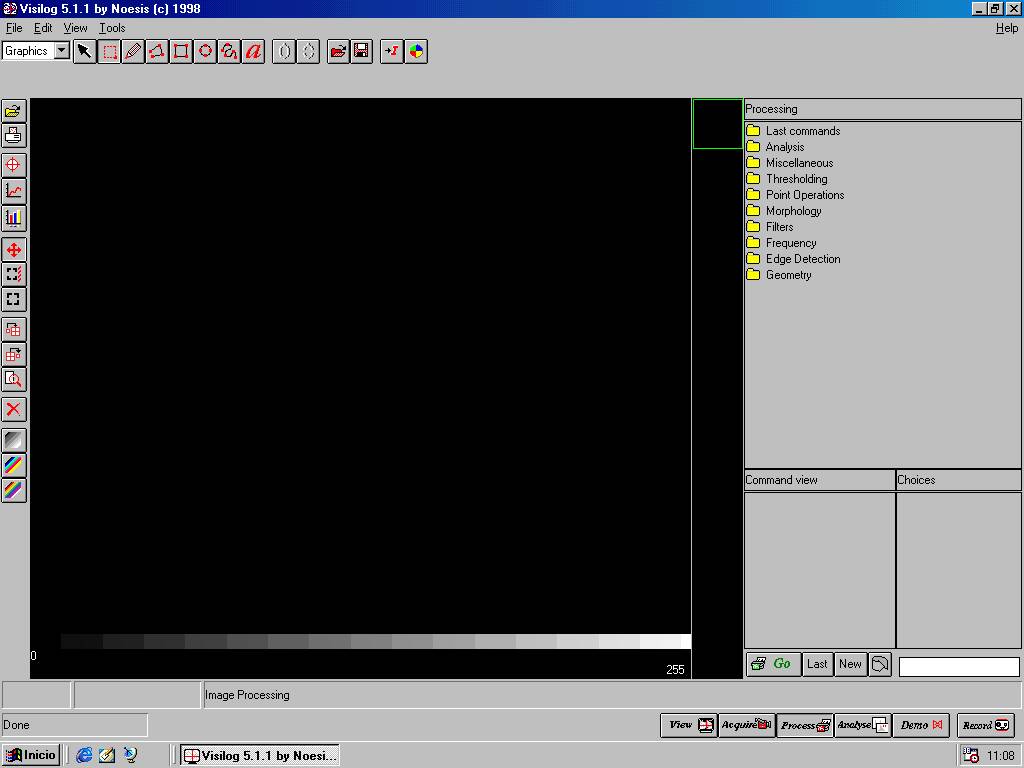Open the Tools menu
The image size is (1024, 768).
tap(112, 28)
